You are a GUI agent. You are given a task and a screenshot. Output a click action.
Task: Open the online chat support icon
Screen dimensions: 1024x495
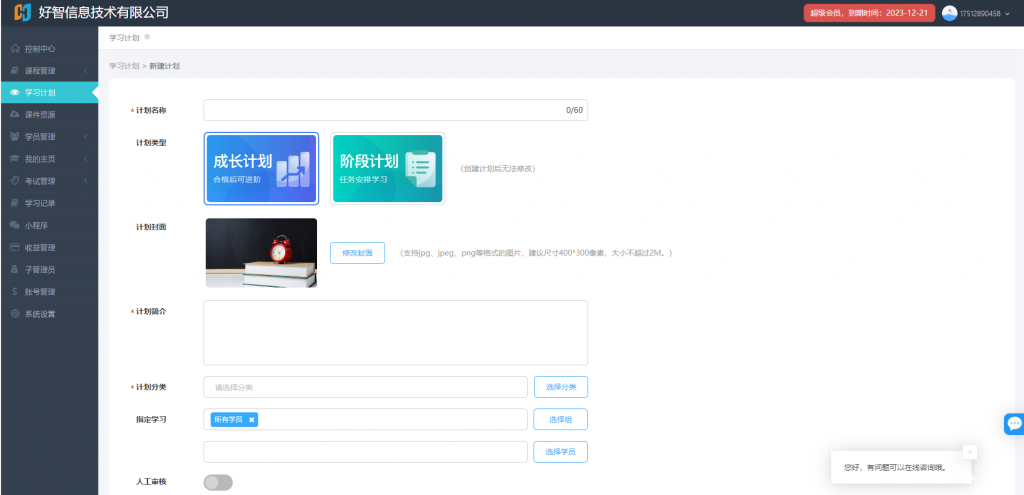[1014, 424]
